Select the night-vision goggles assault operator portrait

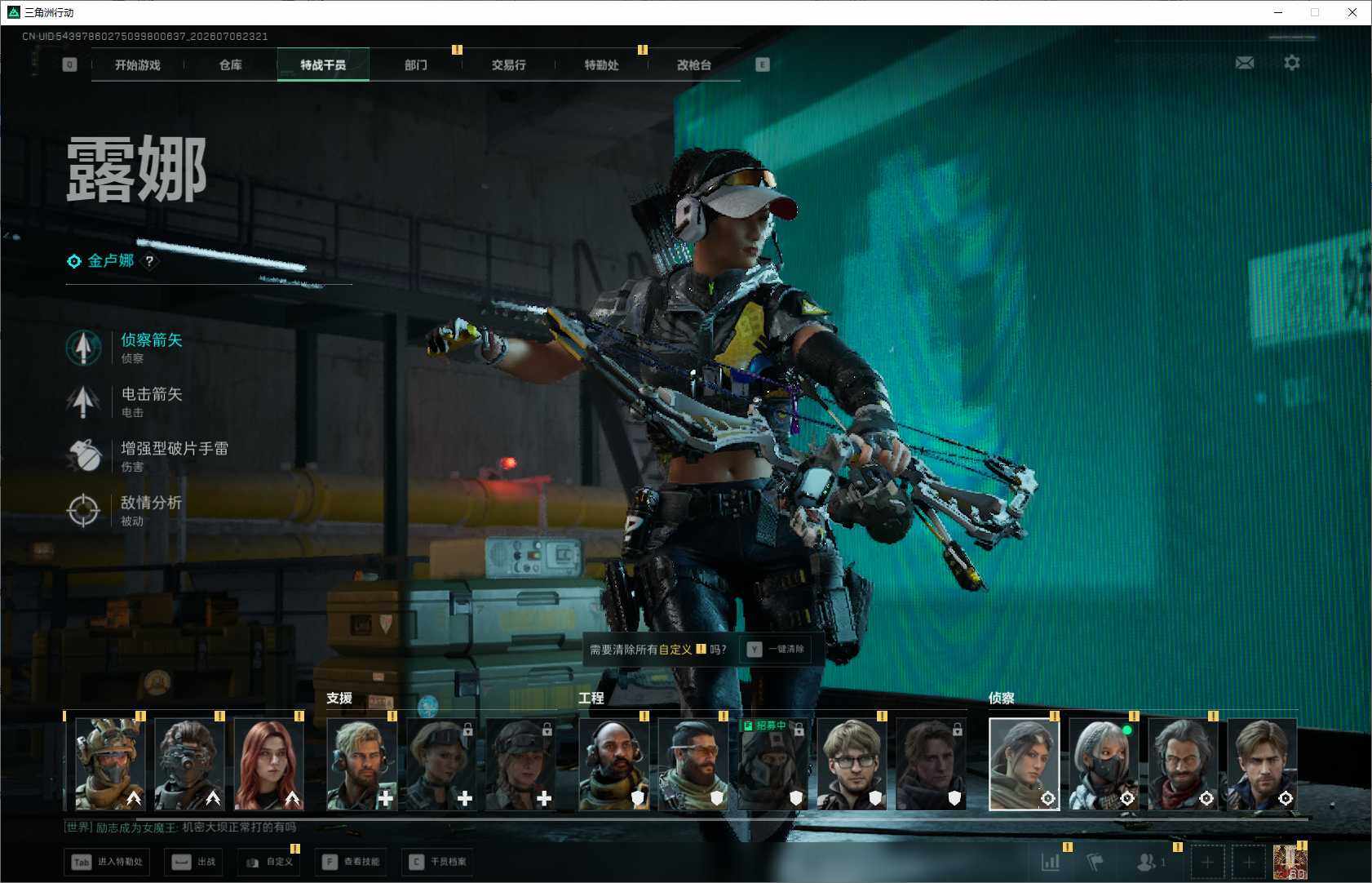pyautogui.click(x=189, y=764)
